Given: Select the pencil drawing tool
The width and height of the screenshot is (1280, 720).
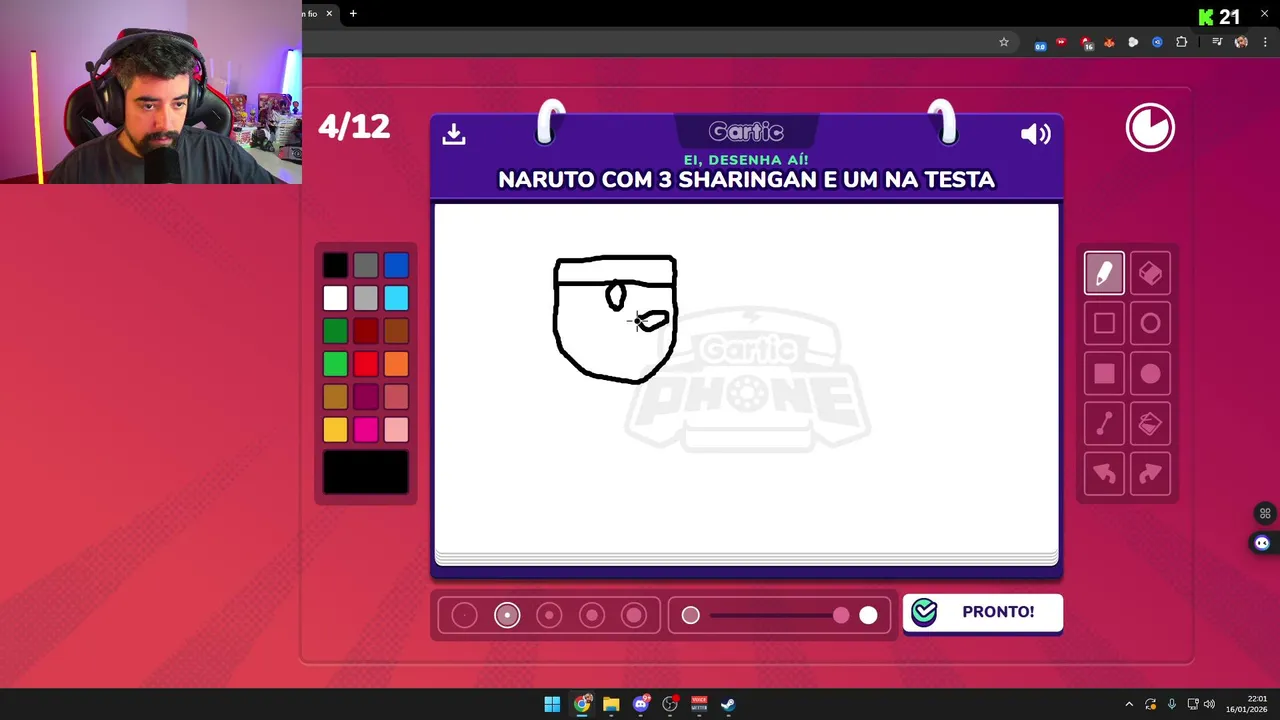Looking at the screenshot, I should click(1104, 273).
